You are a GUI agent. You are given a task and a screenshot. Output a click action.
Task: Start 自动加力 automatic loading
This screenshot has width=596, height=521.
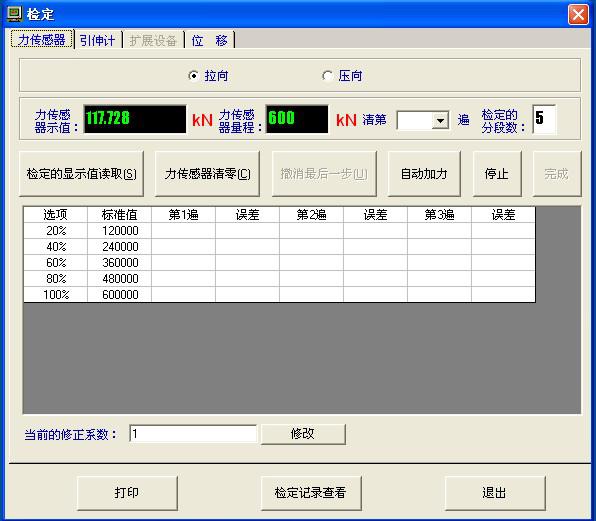(424, 174)
